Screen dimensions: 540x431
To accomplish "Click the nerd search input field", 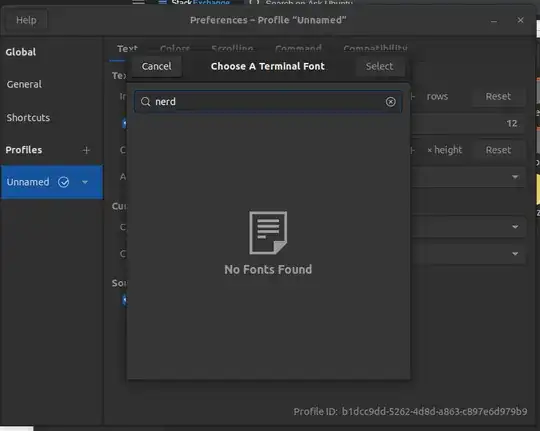I will [x=268, y=102].
